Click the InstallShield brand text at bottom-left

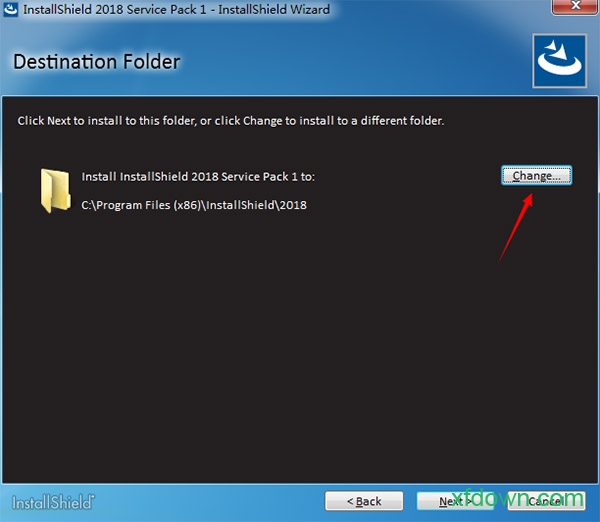(x=53, y=500)
